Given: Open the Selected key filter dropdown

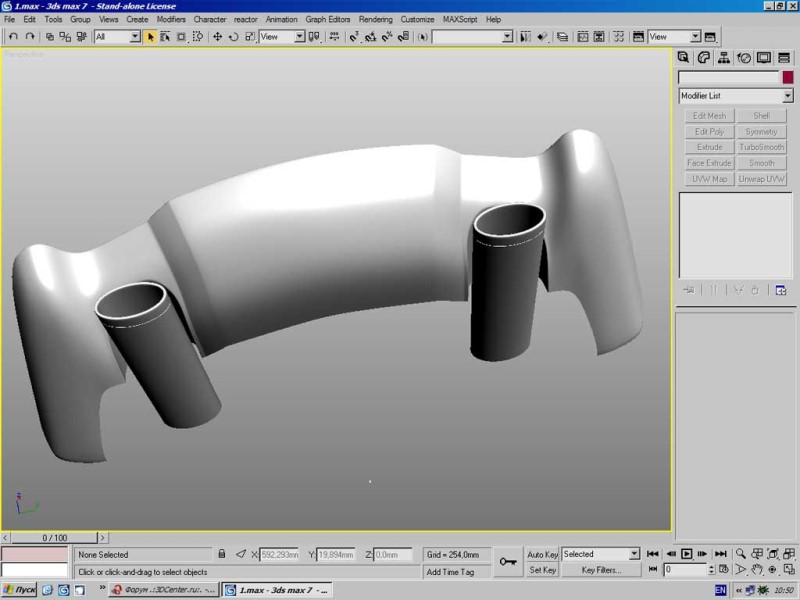Looking at the screenshot, I should tap(601, 554).
